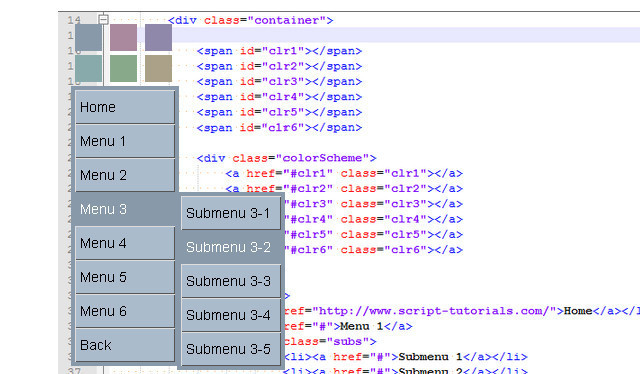
Task: Click the div class="colorScheme" code line
Action: pos(287,158)
